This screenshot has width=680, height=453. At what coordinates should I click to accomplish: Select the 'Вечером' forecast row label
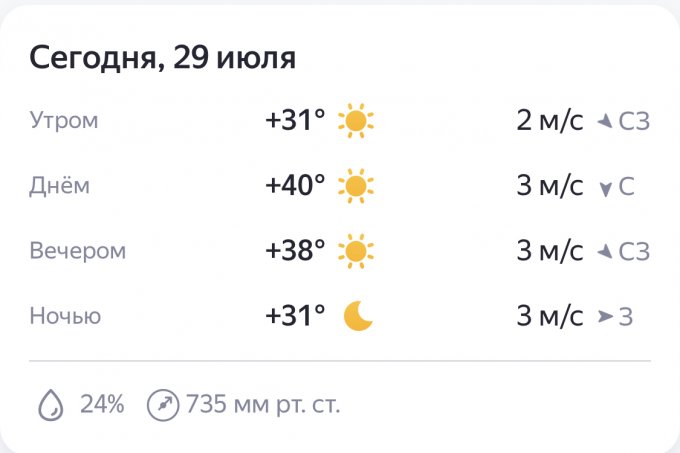pos(78,251)
